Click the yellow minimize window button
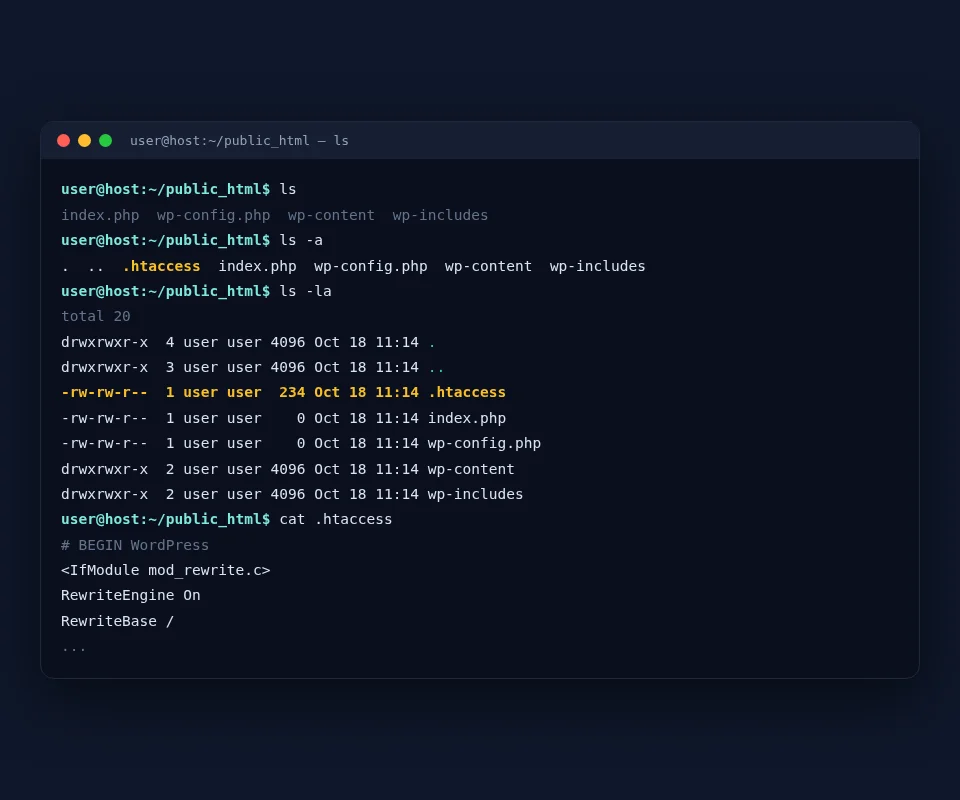 [84, 141]
